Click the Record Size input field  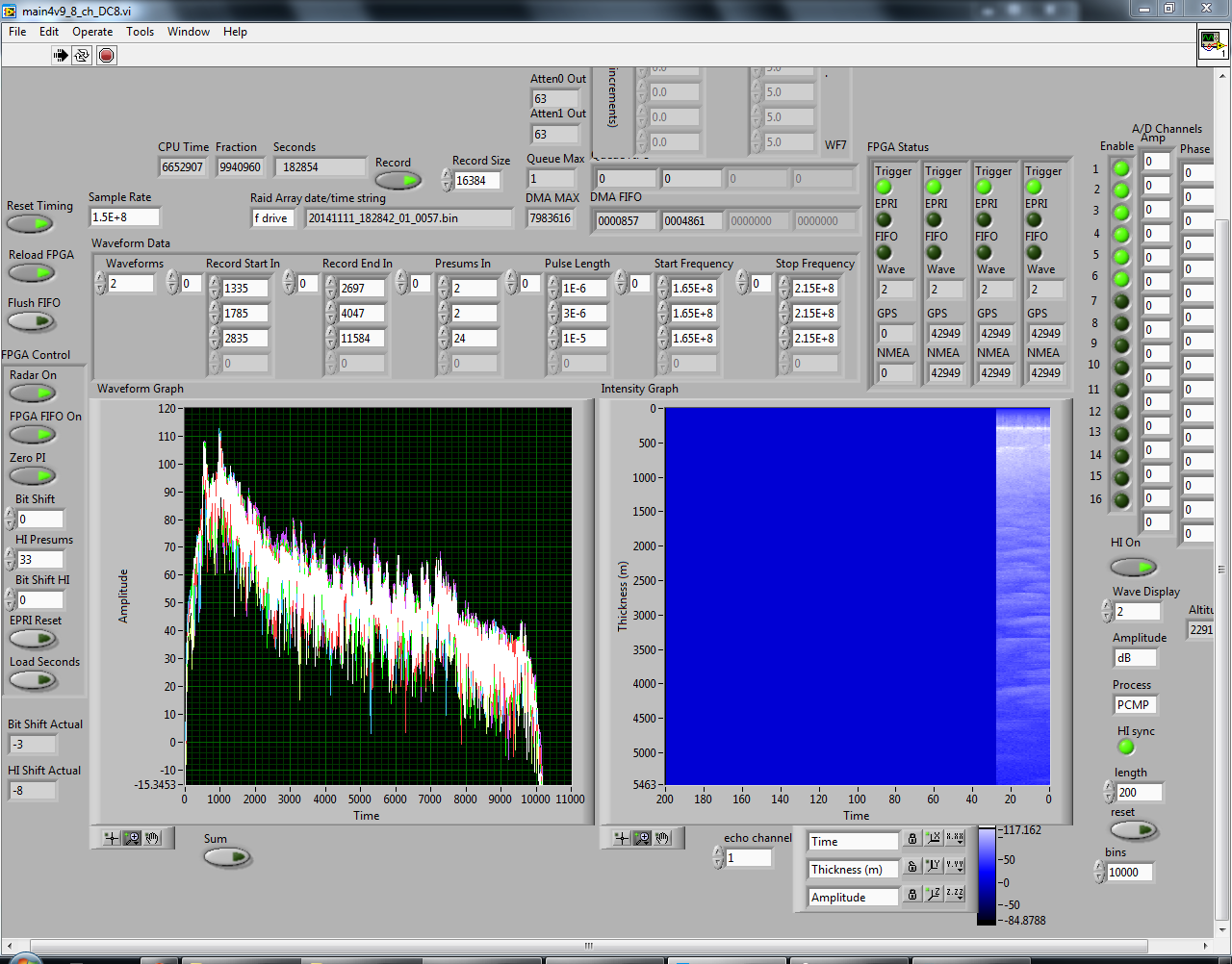click(x=476, y=181)
